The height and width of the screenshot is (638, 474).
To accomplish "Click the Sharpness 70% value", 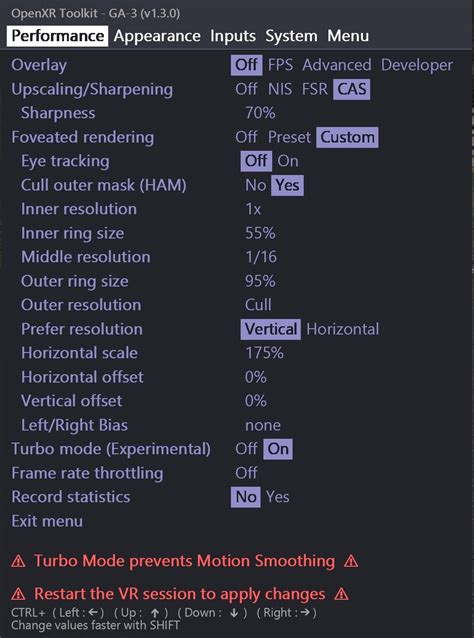I will click(260, 113).
